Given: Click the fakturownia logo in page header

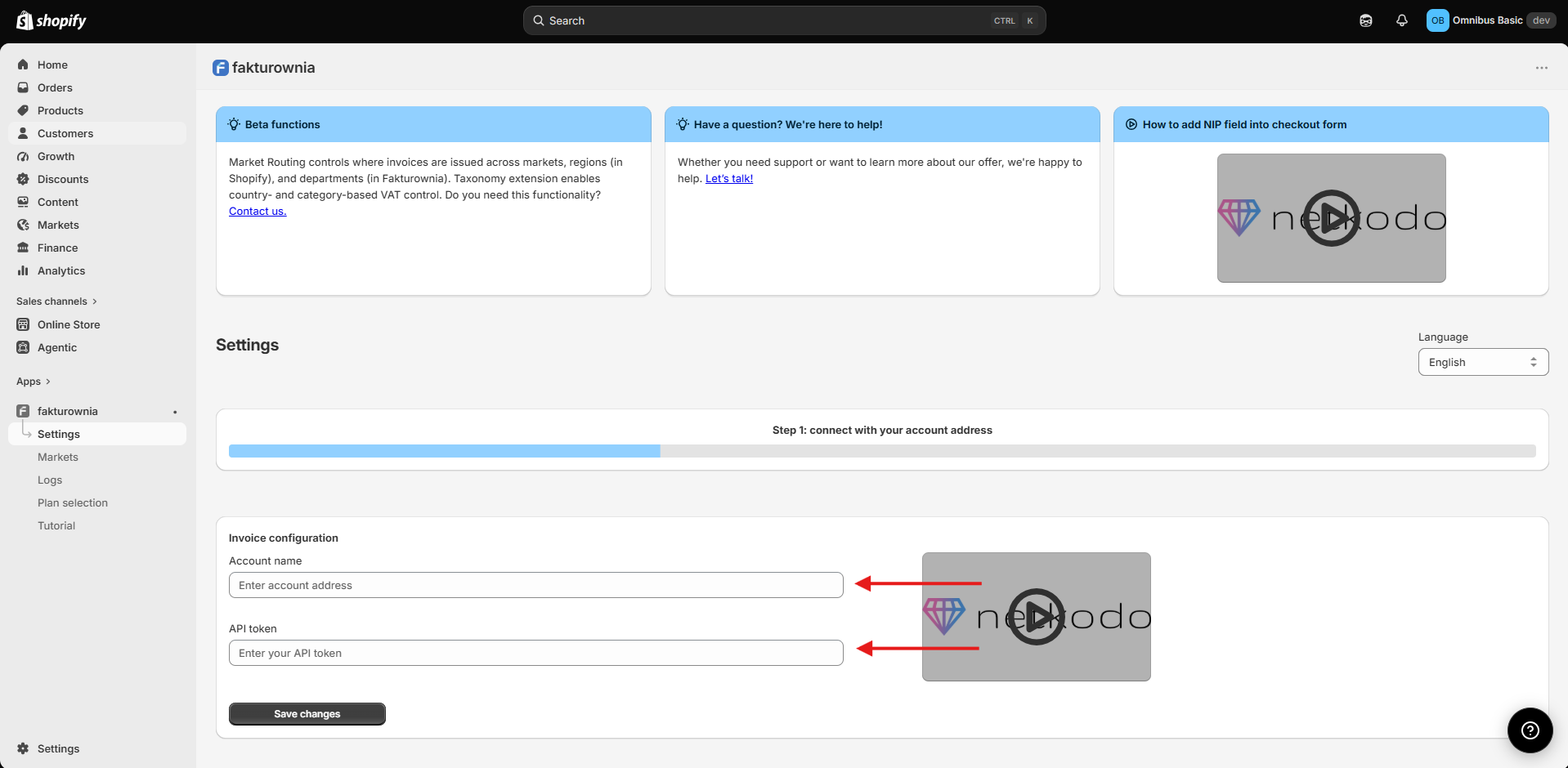Looking at the screenshot, I should 221,68.
